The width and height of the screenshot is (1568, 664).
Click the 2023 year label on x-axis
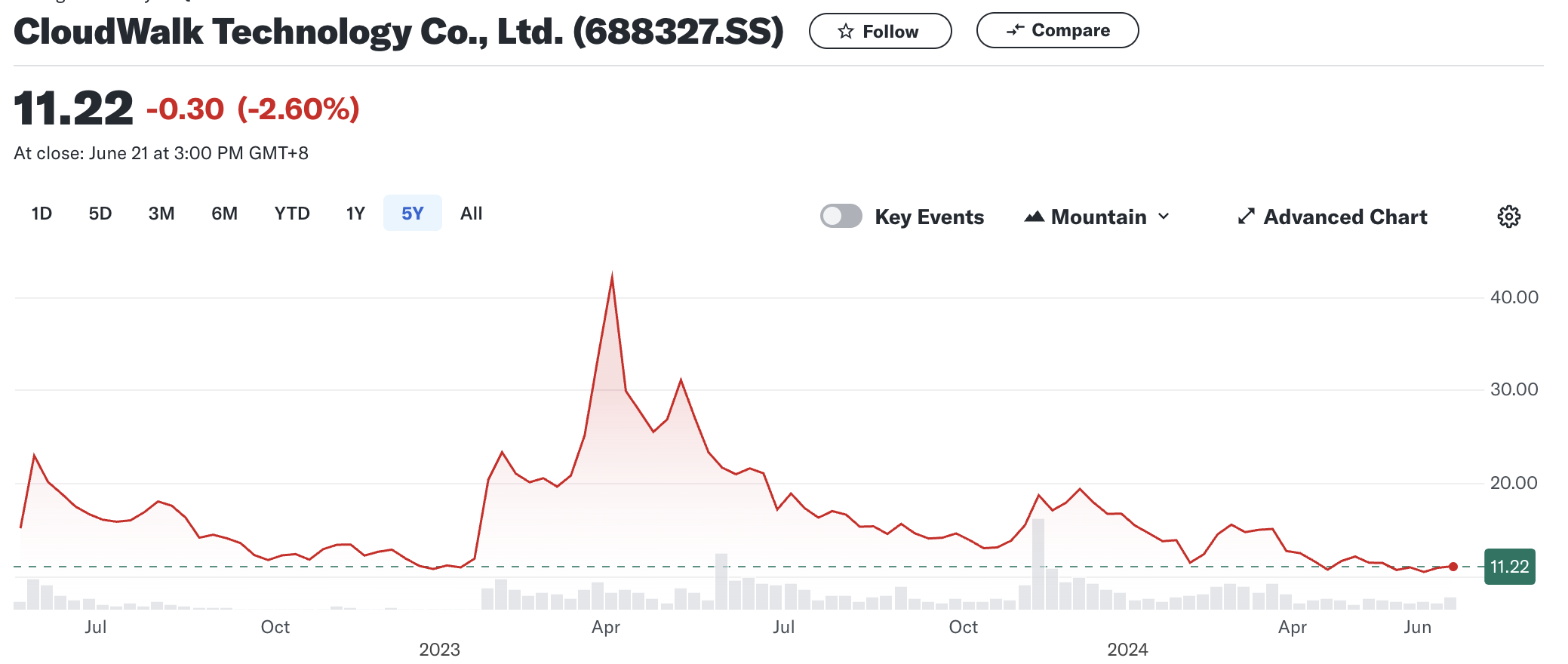pos(439,650)
